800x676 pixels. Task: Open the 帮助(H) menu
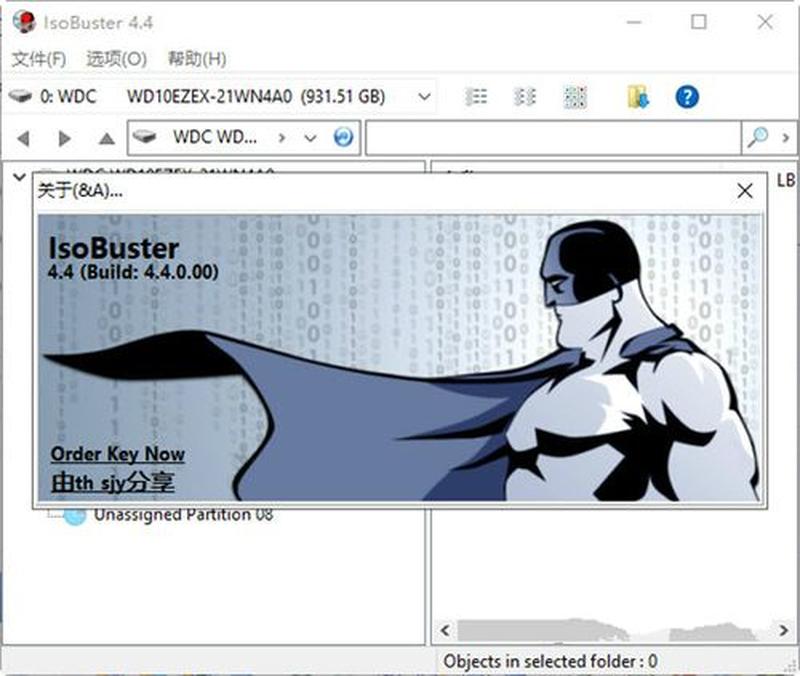pyautogui.click(x=197, y=59)
